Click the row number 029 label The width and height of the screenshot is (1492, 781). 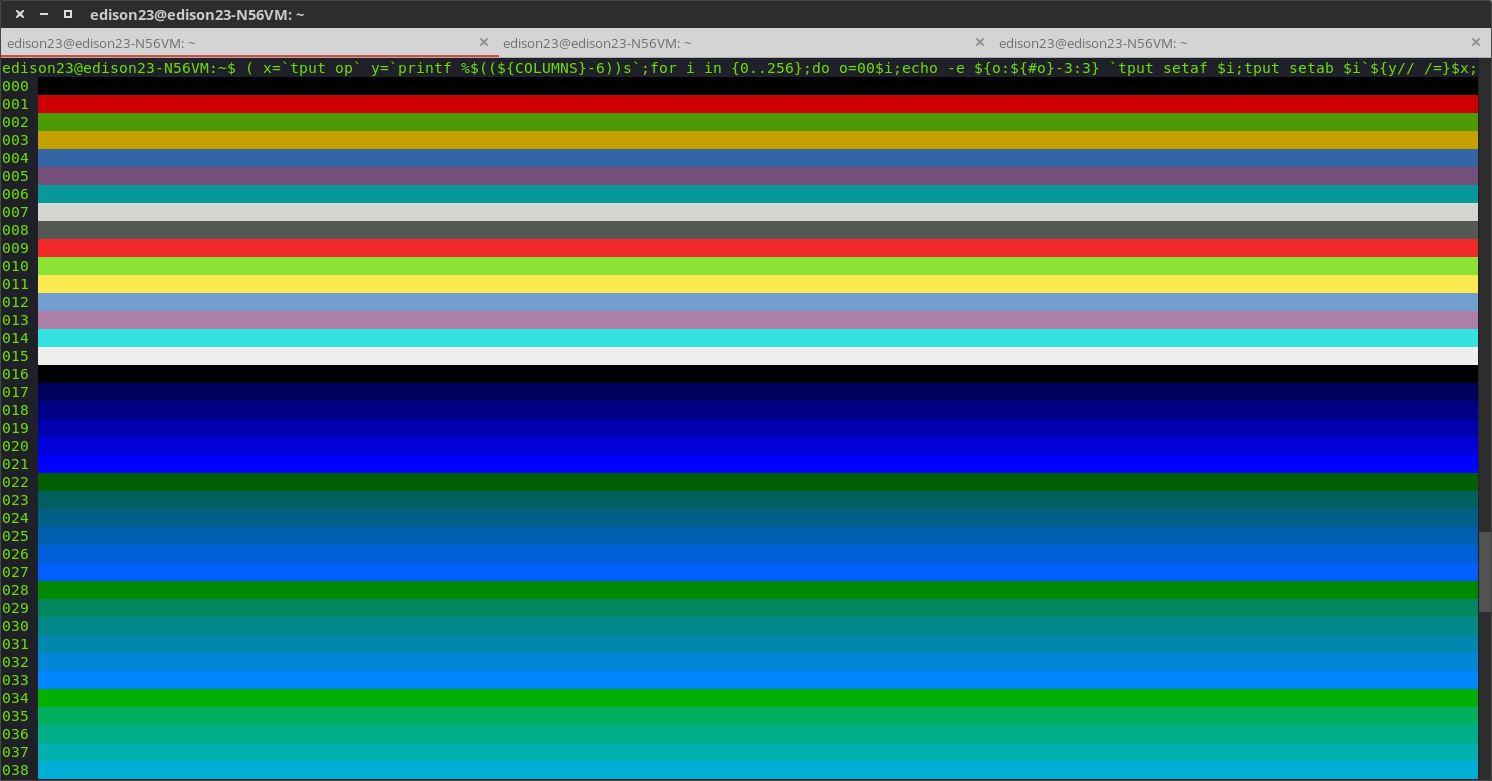click(x=16, y=608)
